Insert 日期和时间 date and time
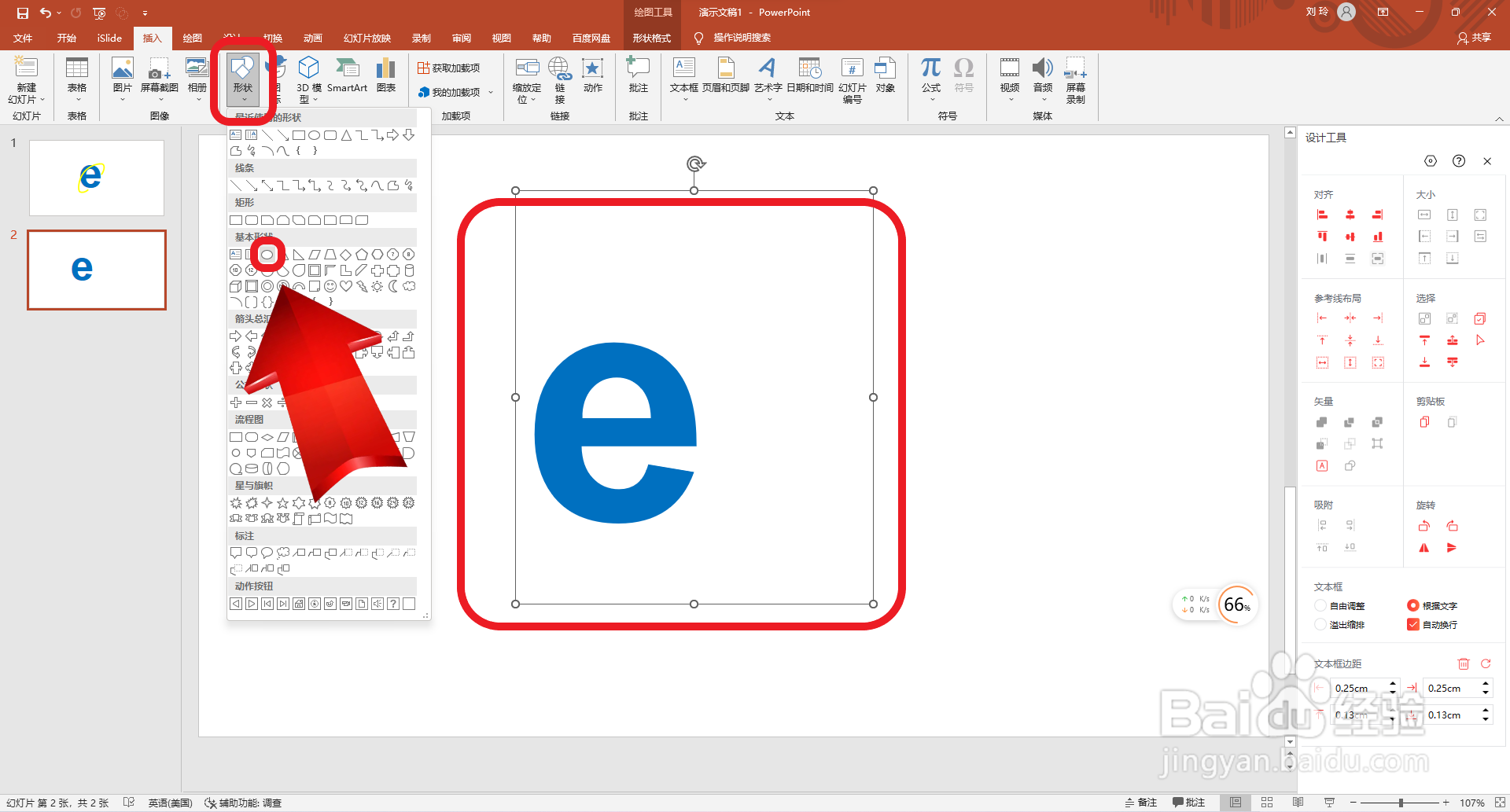Screen dimensions: 1510x812 click(810, 75)
